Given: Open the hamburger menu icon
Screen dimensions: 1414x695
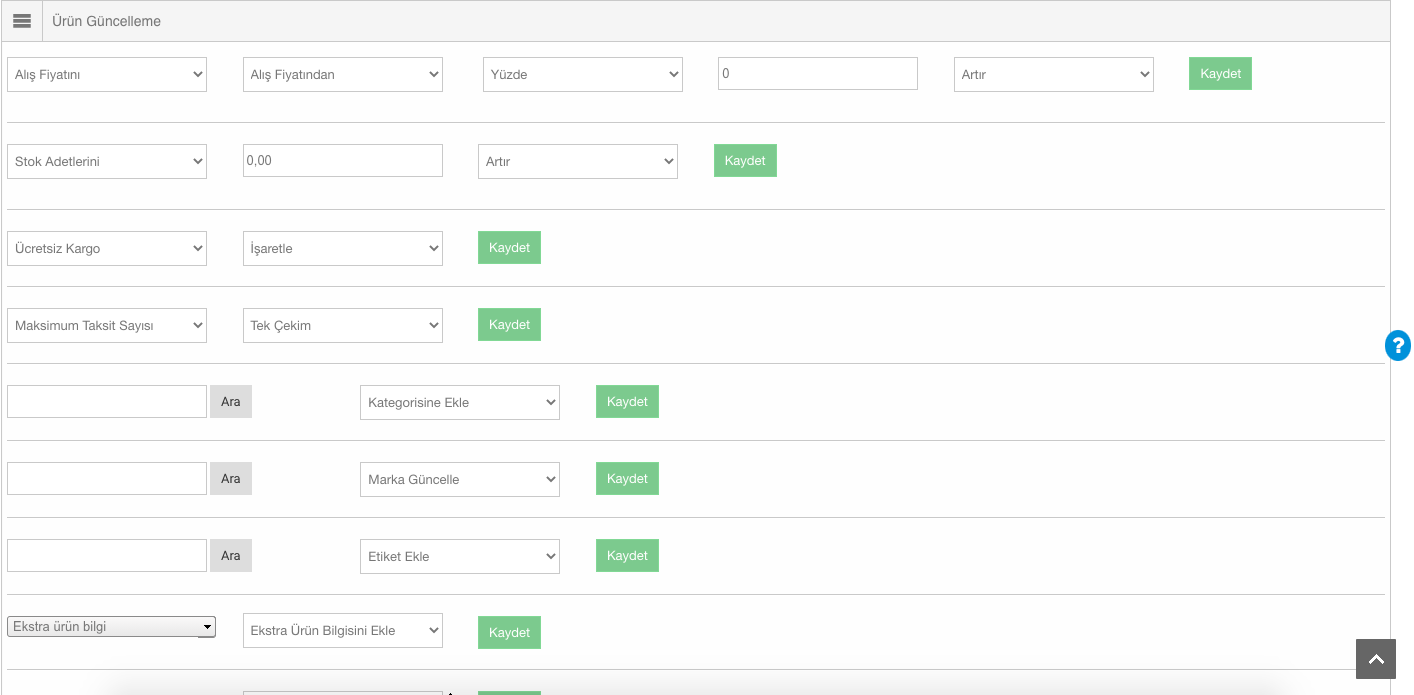Looking at the screenshot, I should (x=22, y=21).
